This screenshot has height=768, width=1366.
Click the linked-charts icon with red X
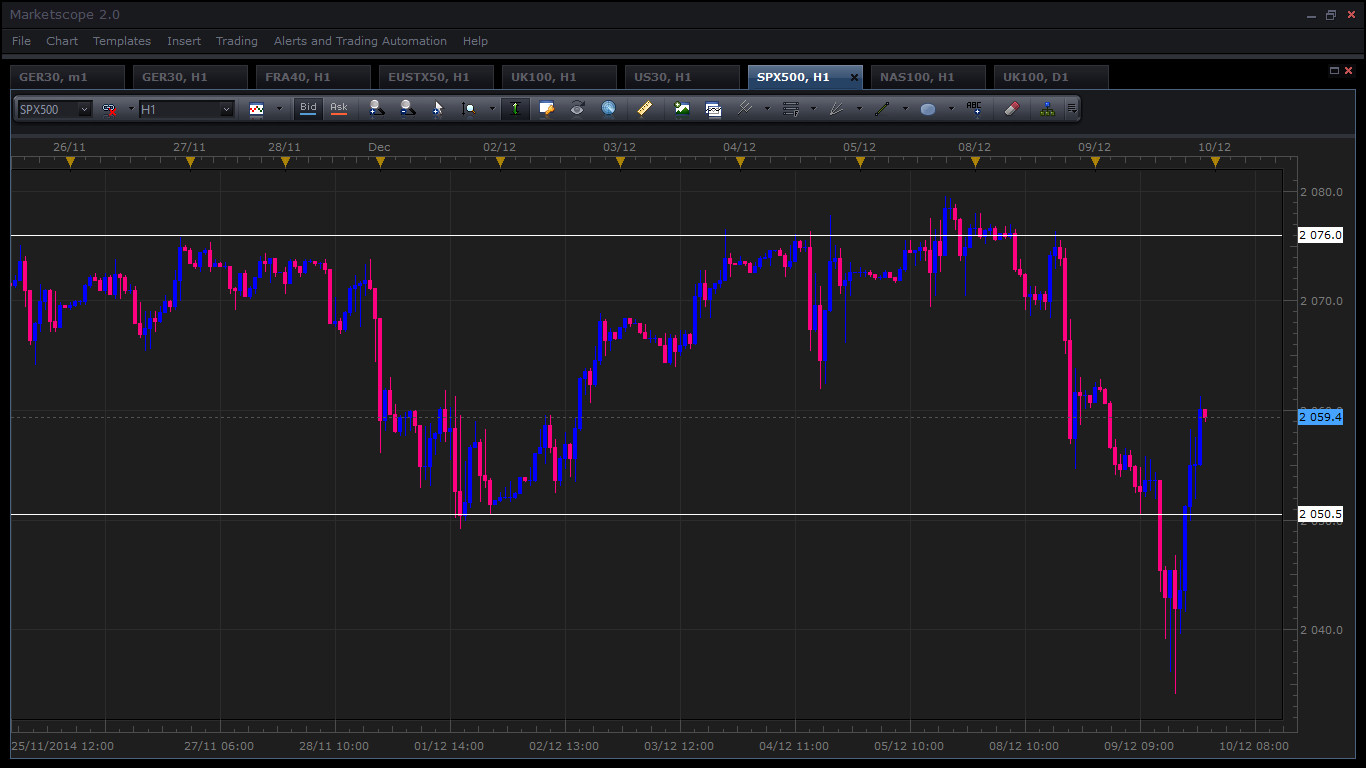point(109,109)
